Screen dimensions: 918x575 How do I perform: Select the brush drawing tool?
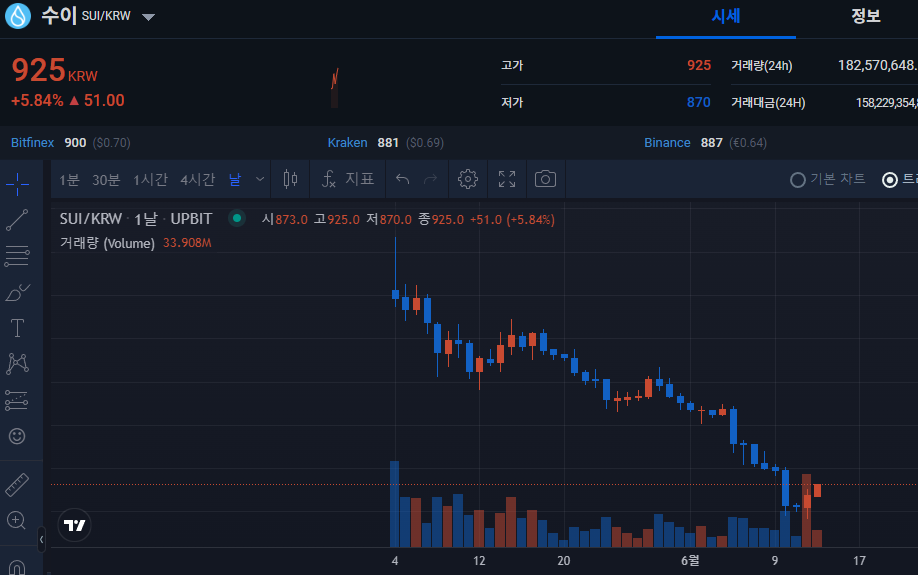(17, 292)
